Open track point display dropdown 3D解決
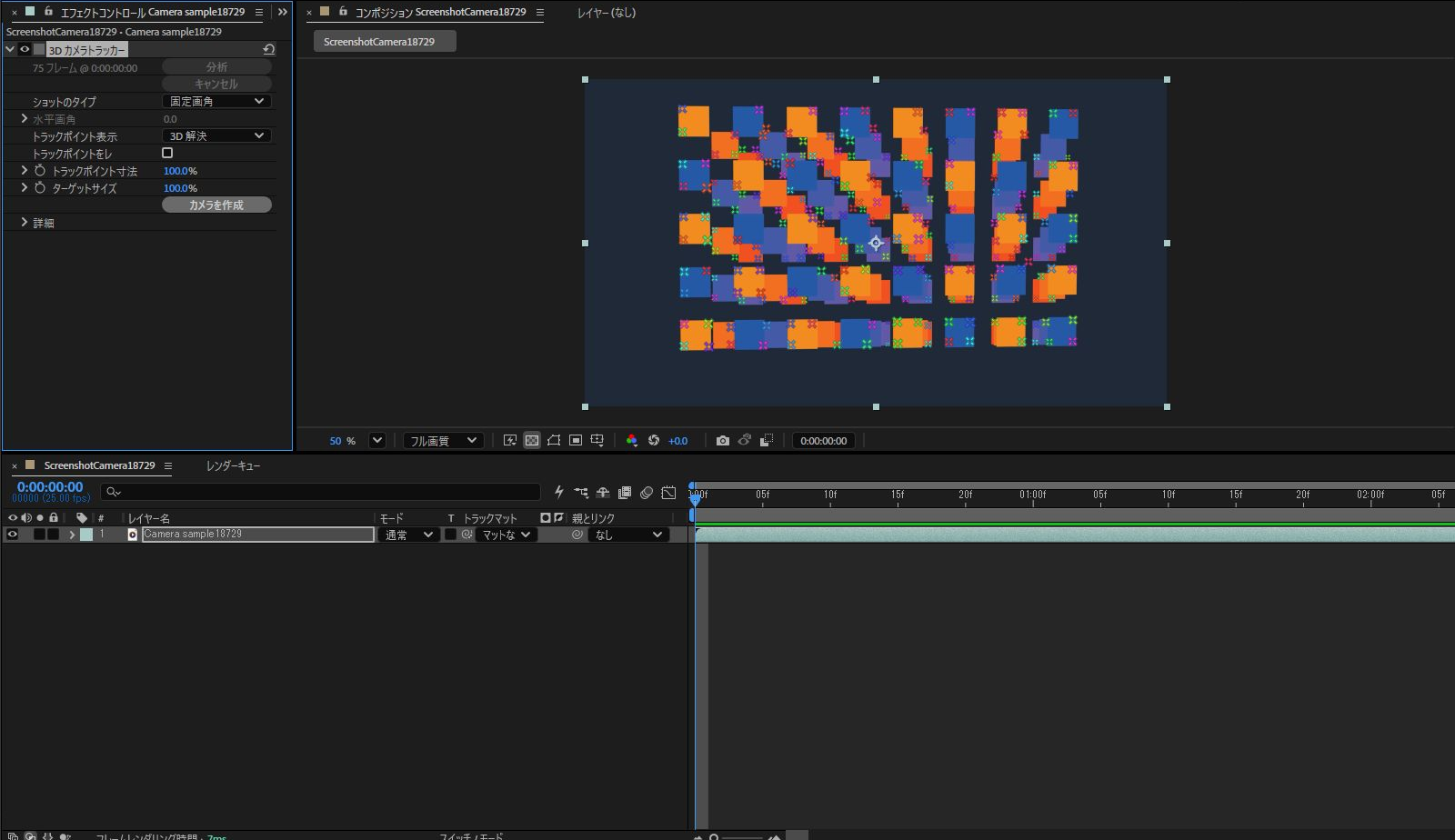 pyautogui.click(x=216, y=135)
